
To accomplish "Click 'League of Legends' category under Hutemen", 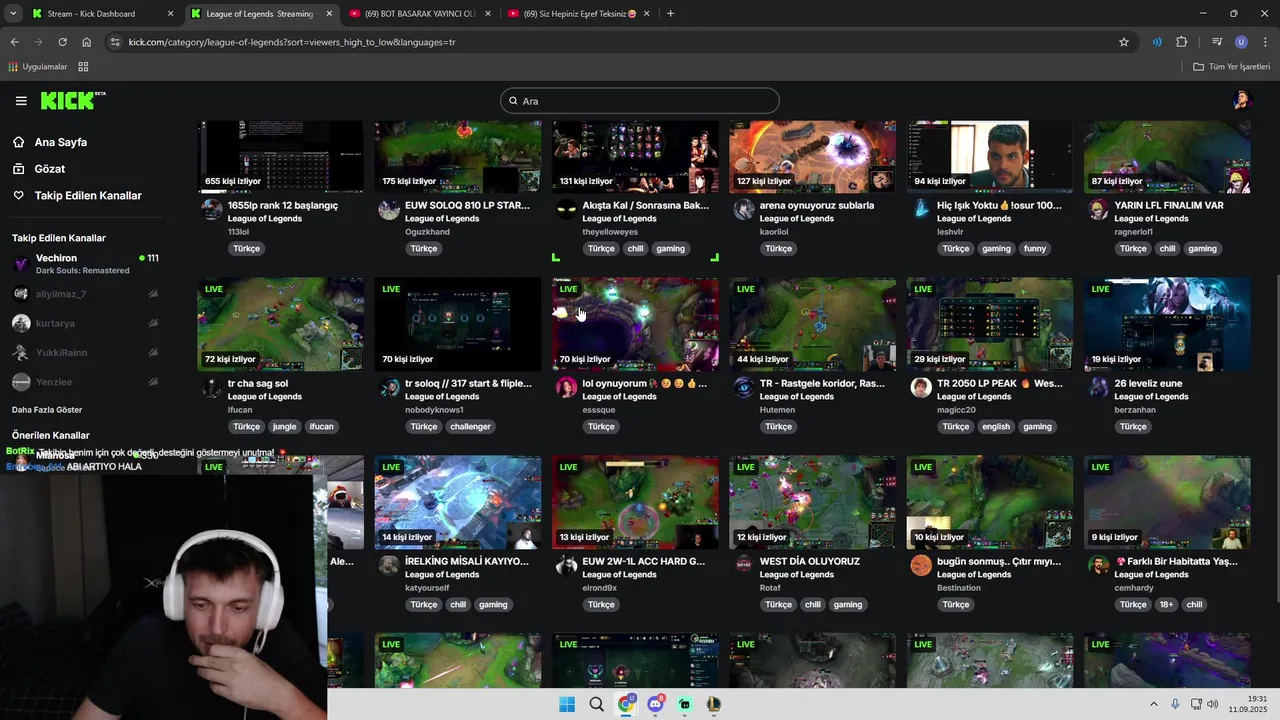I will pos(797,397).
